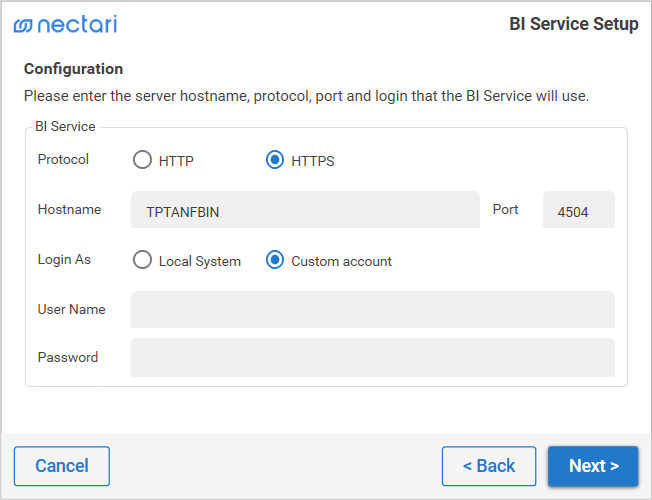This screenshot has height=500, width=652.
Task: Choose the HTTPS protocol radio button
Action: pyautogui.click(x=275, y=160)
